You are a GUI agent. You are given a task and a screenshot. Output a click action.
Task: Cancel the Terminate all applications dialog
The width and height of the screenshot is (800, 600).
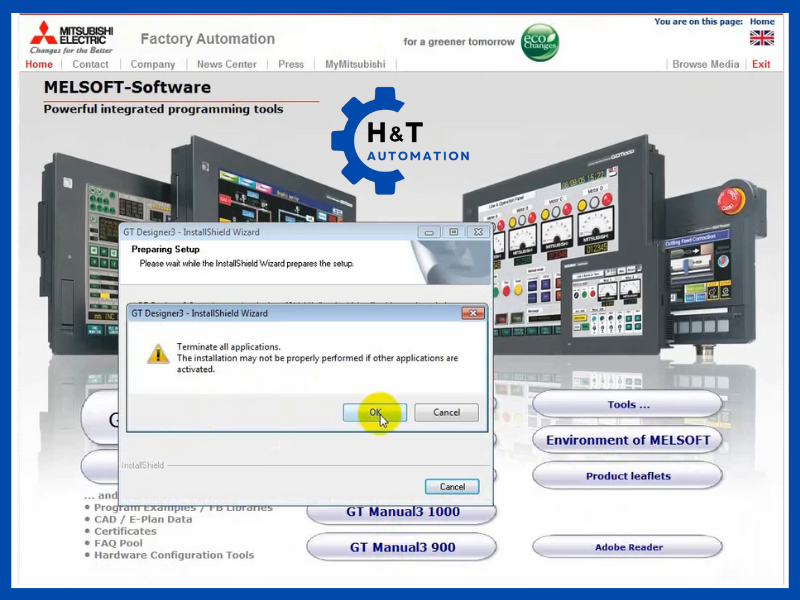[446, 412]
